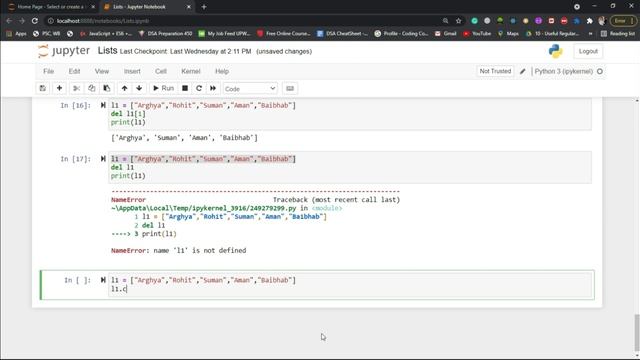
Task: Click the In [17] code cell editor
Action: 350,167
